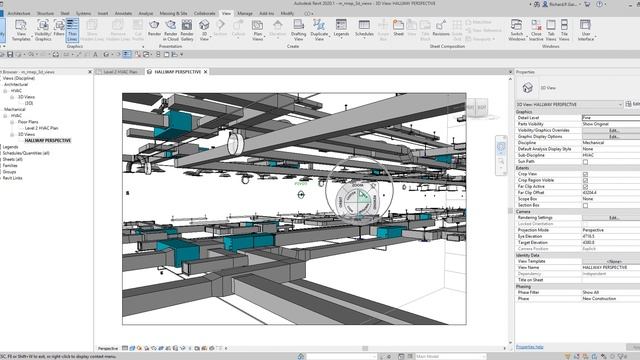Click the Close Inactive views button
This screenshot has height=360, width=640.
536,30
